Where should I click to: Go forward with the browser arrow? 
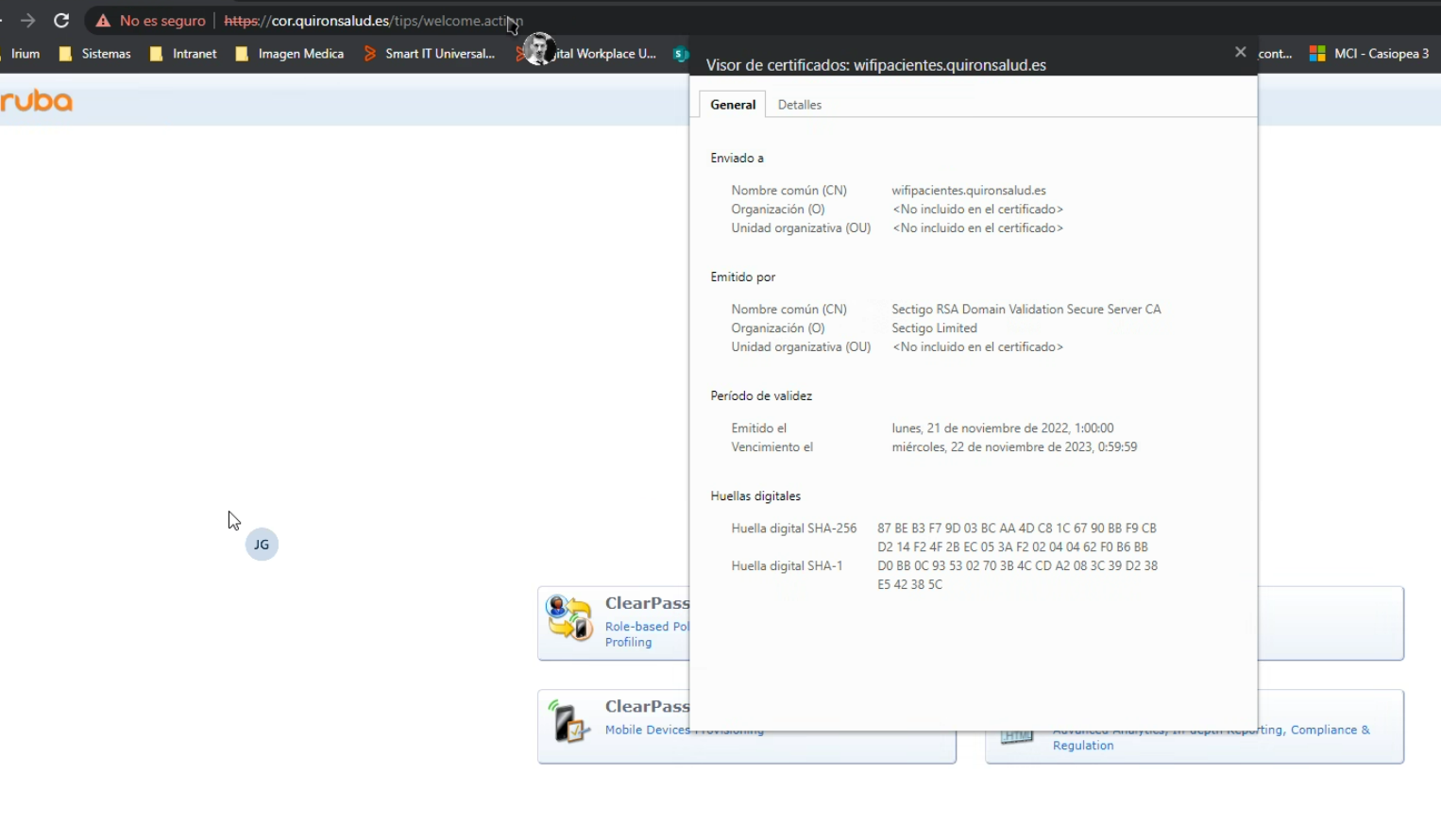pos(27,20)
